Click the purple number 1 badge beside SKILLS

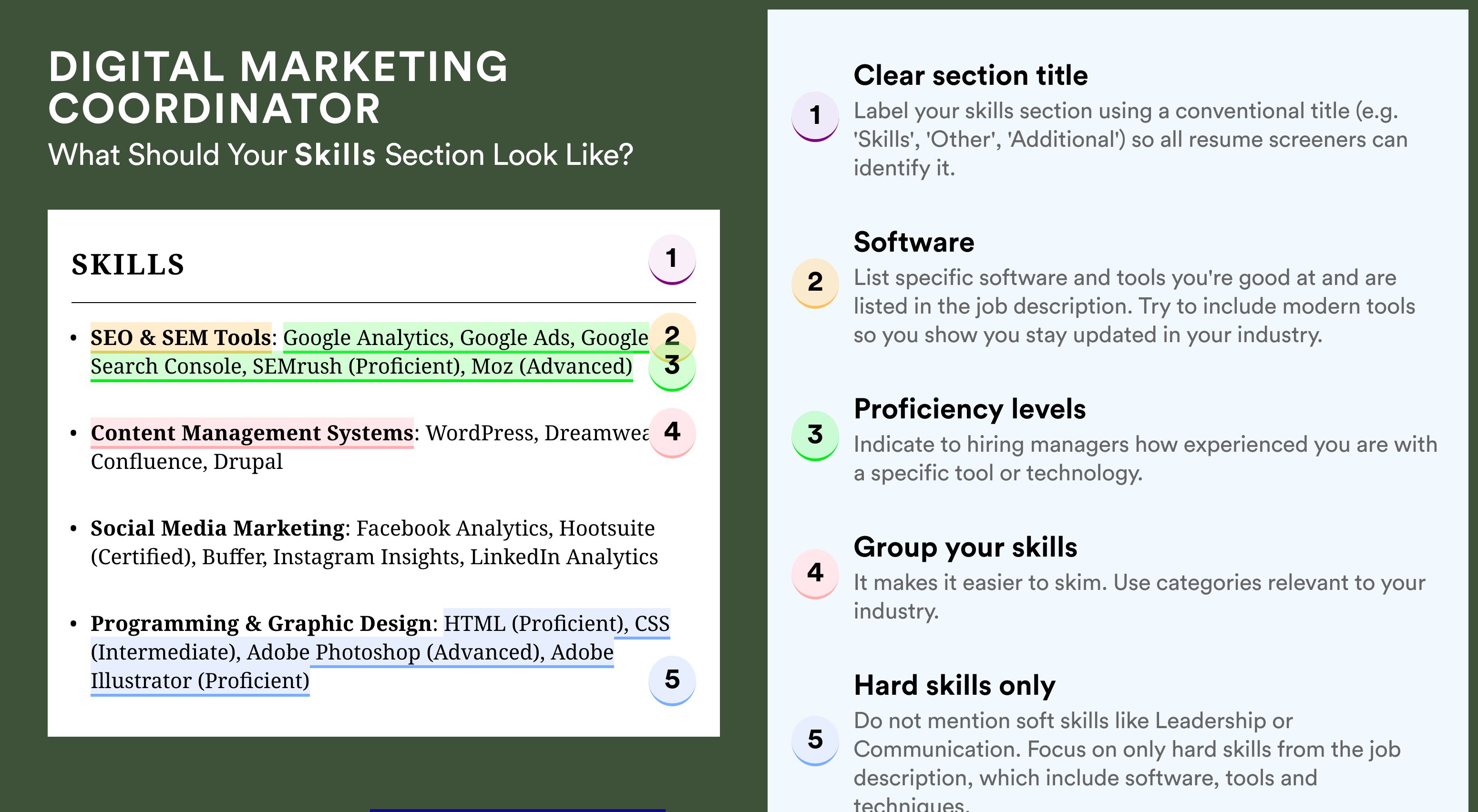tap(672, 260)
